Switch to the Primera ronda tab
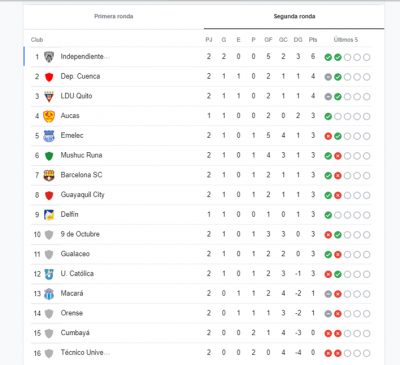The width and height of the screenshot is (400, 365). (x=114, y=16)
